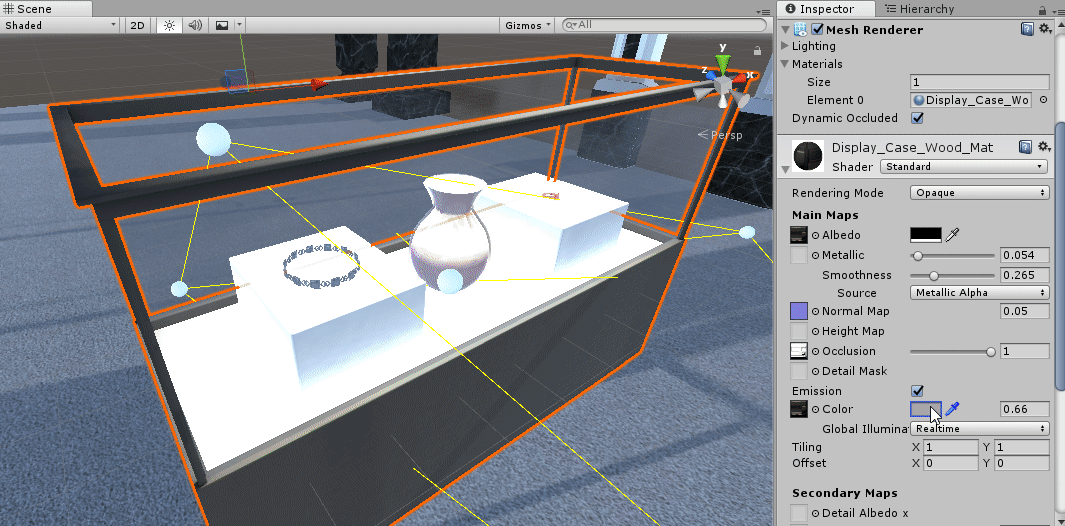Image resolution: width=1065 pixels, height=526 pixels.
Task: Switch to the Inspector tab
Action: tap(825, 9)
